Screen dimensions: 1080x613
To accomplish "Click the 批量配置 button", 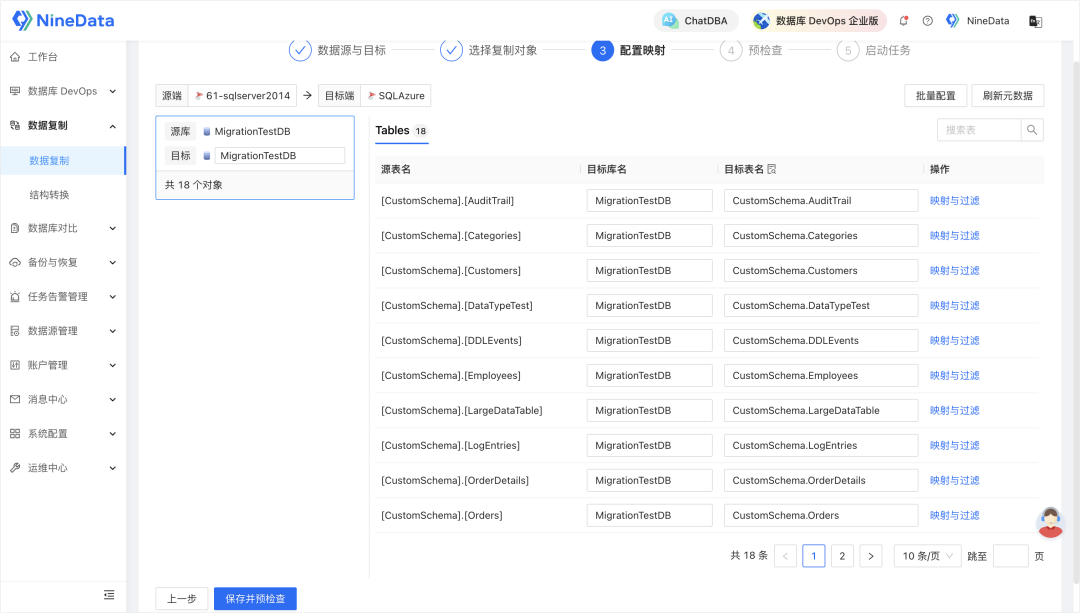I will (935, 96).
